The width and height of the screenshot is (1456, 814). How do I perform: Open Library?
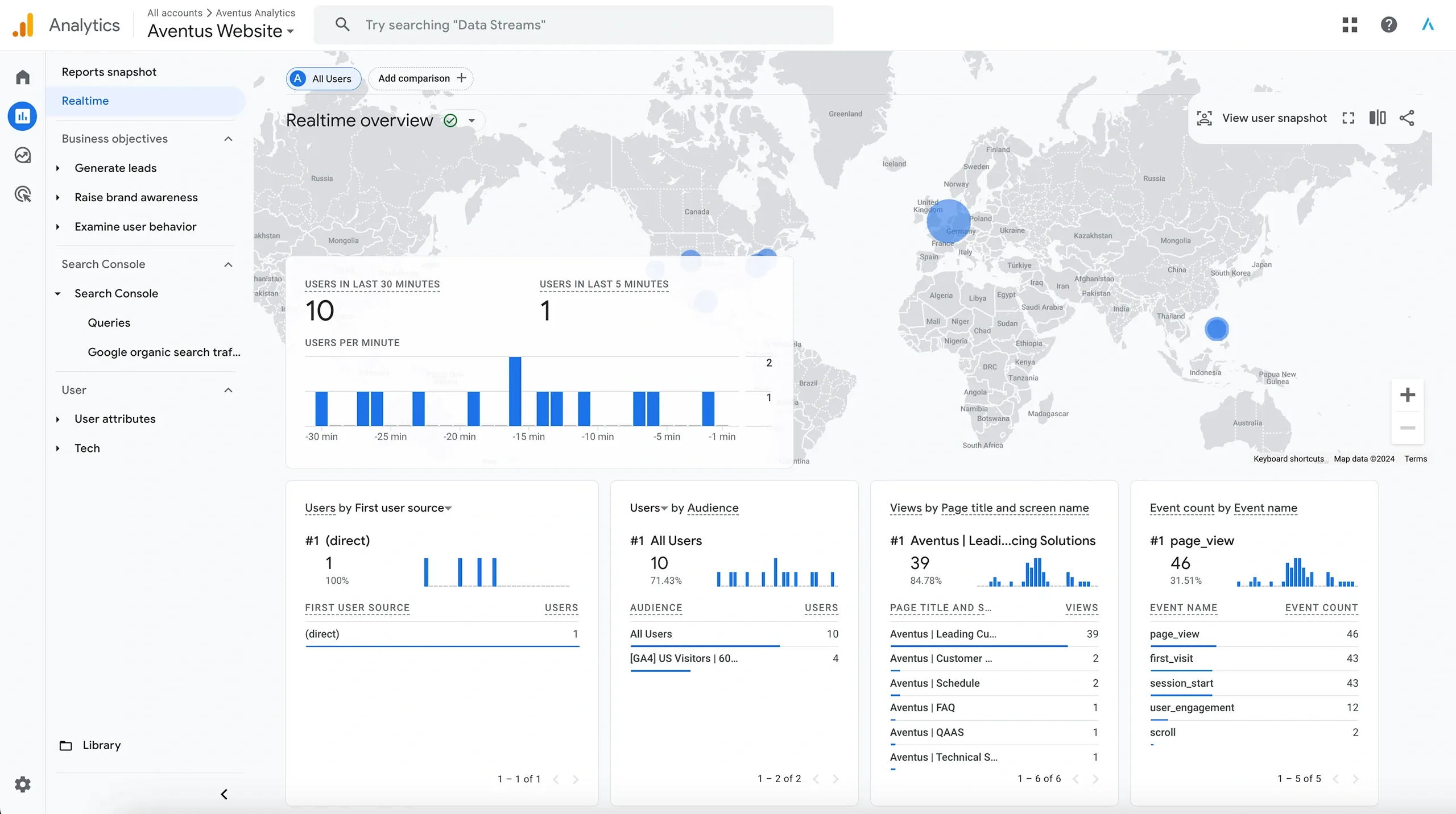[x=101, y=745]
